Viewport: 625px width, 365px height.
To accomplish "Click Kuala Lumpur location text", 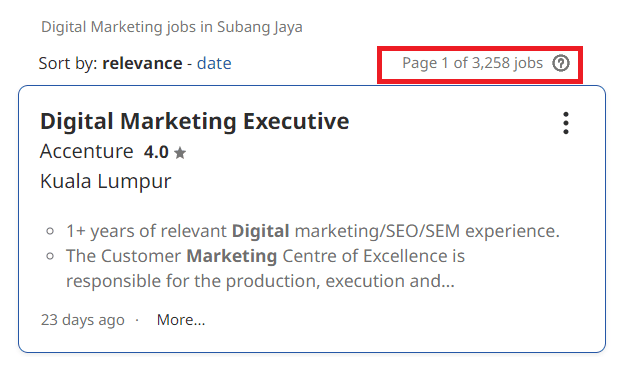I will [106, 181].
